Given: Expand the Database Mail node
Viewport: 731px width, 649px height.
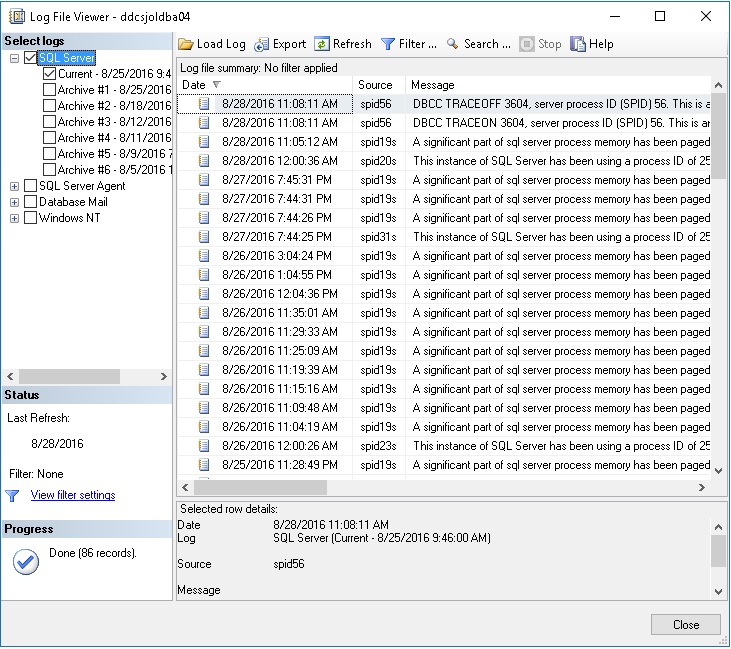Looking at the screenshot, I should pos(14,202).
